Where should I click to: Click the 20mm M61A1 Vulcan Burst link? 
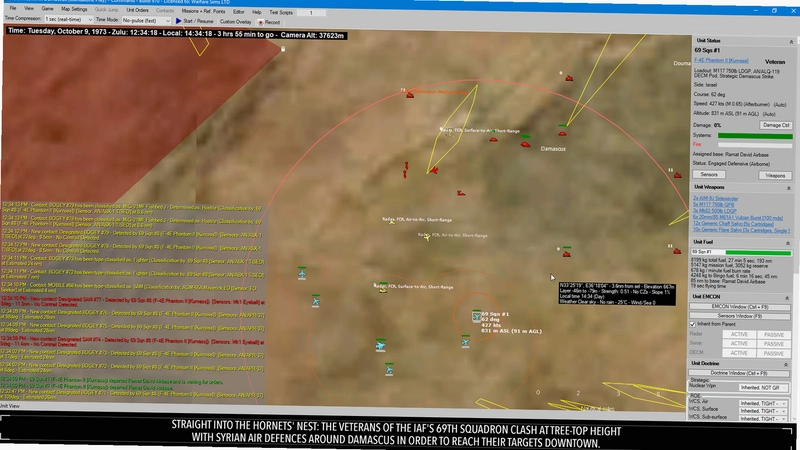click(x=737, y=217)
